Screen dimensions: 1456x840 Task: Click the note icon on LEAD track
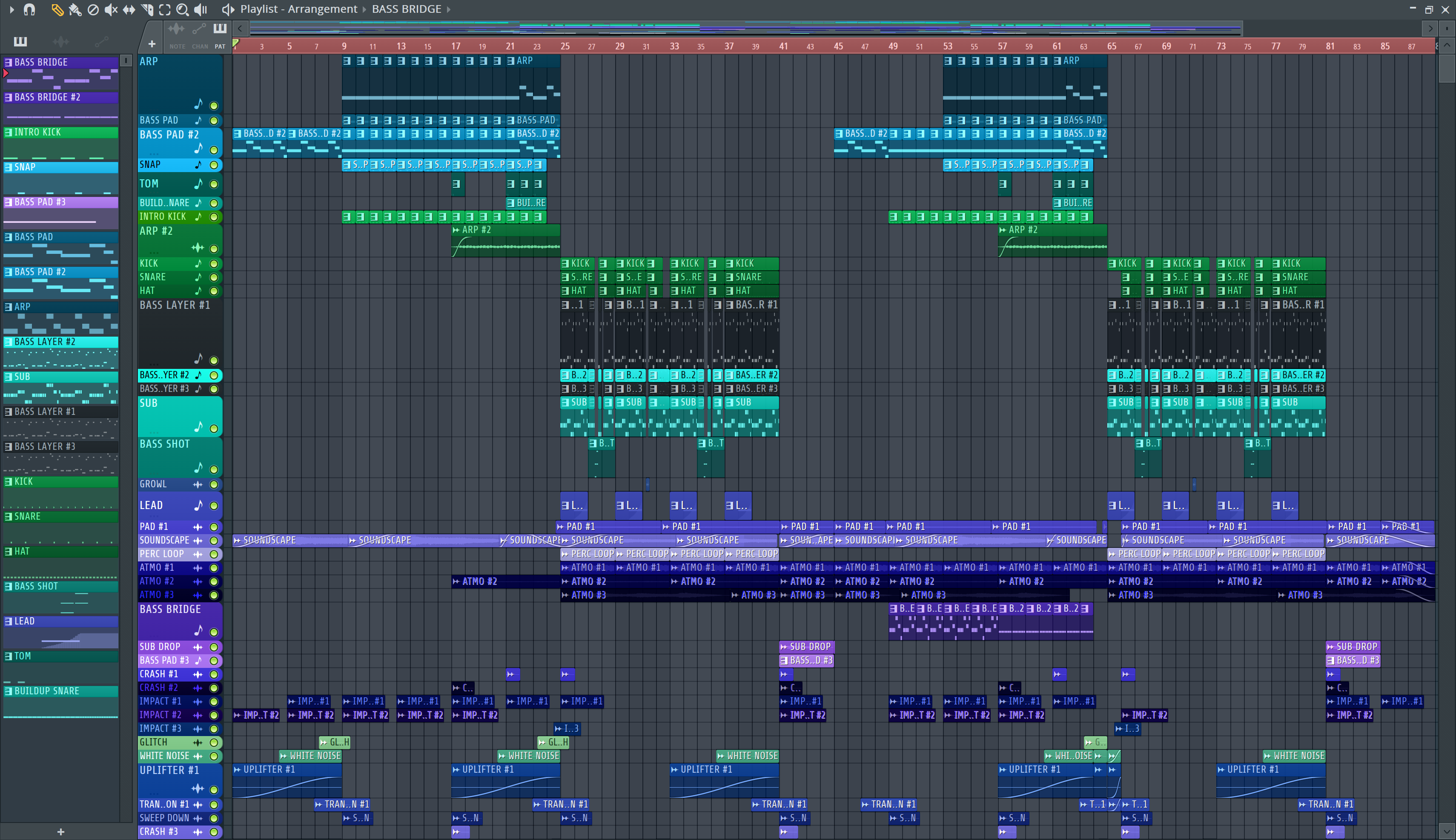coord(198,505)
